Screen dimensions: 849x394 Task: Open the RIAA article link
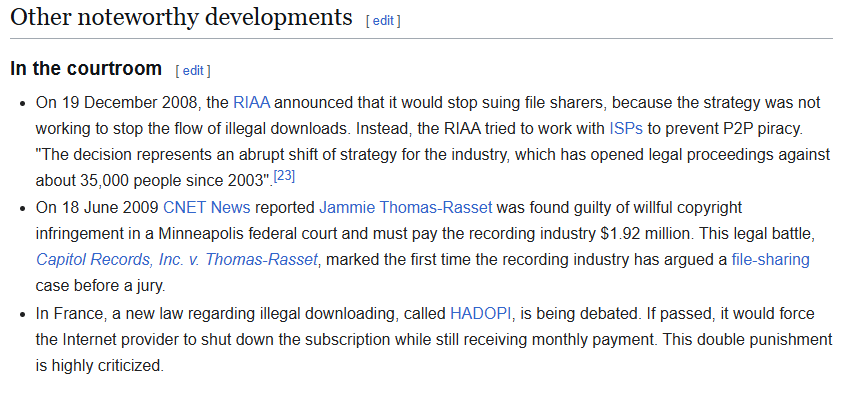[252, 102]
